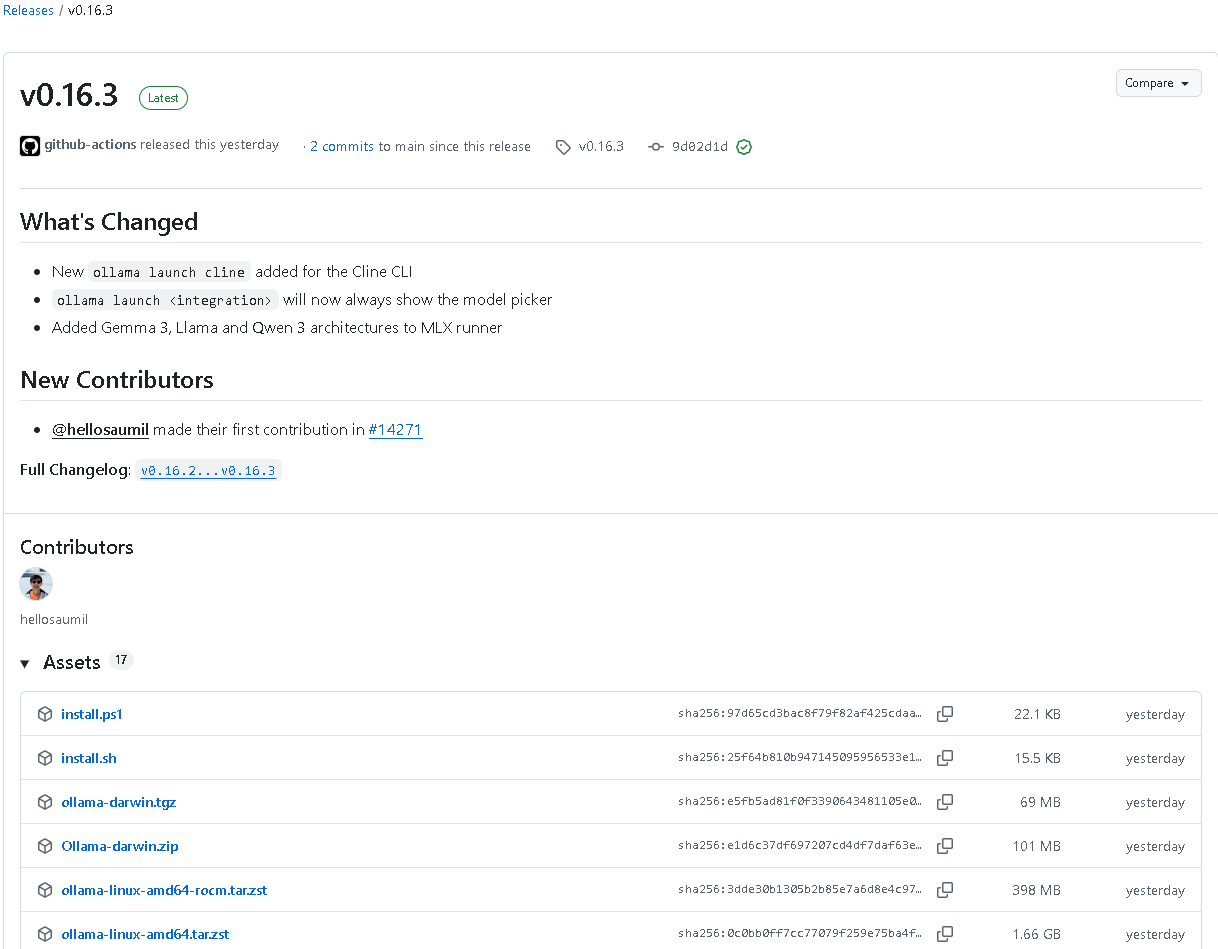Open commit 9d02d1d

click(700, 147)
